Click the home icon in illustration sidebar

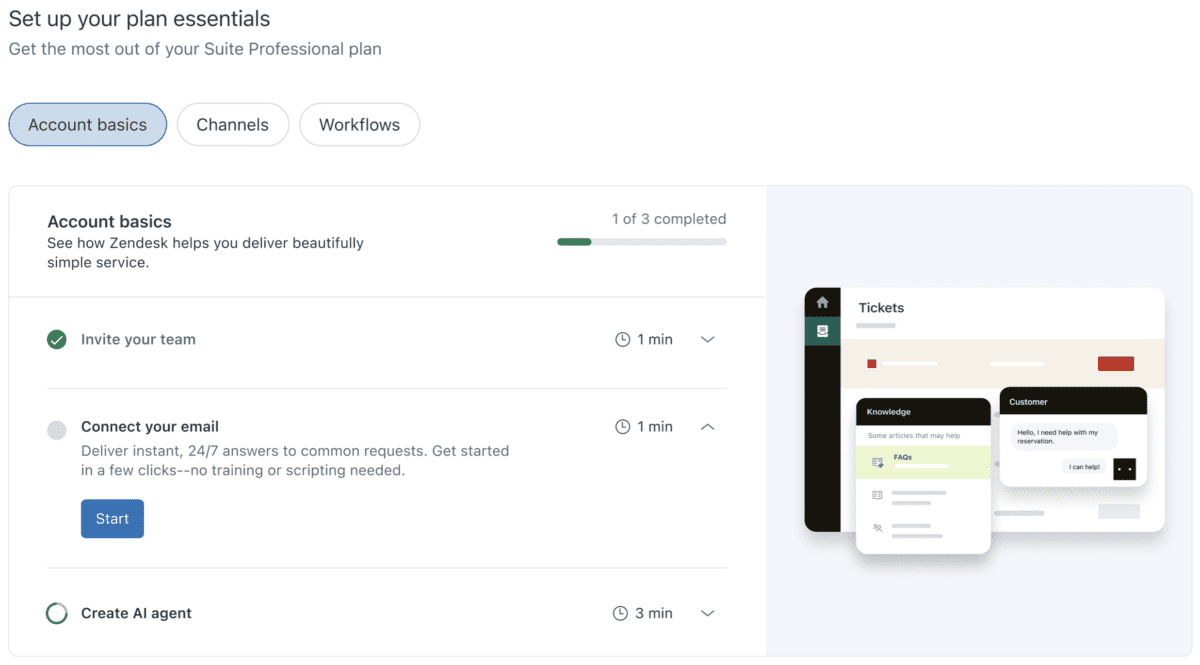pos(822,302)
